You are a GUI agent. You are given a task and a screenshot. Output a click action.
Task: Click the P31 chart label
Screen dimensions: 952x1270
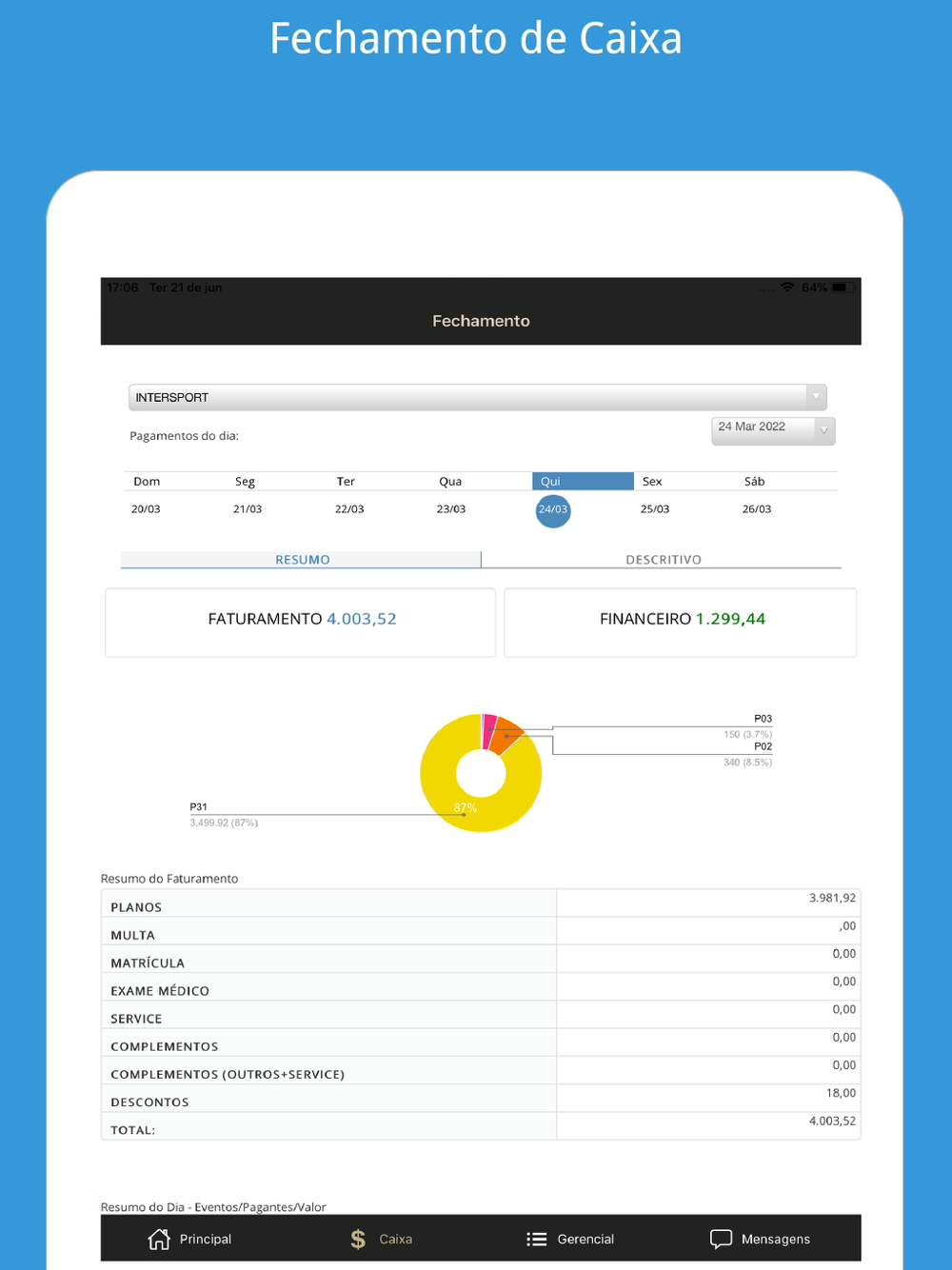(x=198, y=807)
